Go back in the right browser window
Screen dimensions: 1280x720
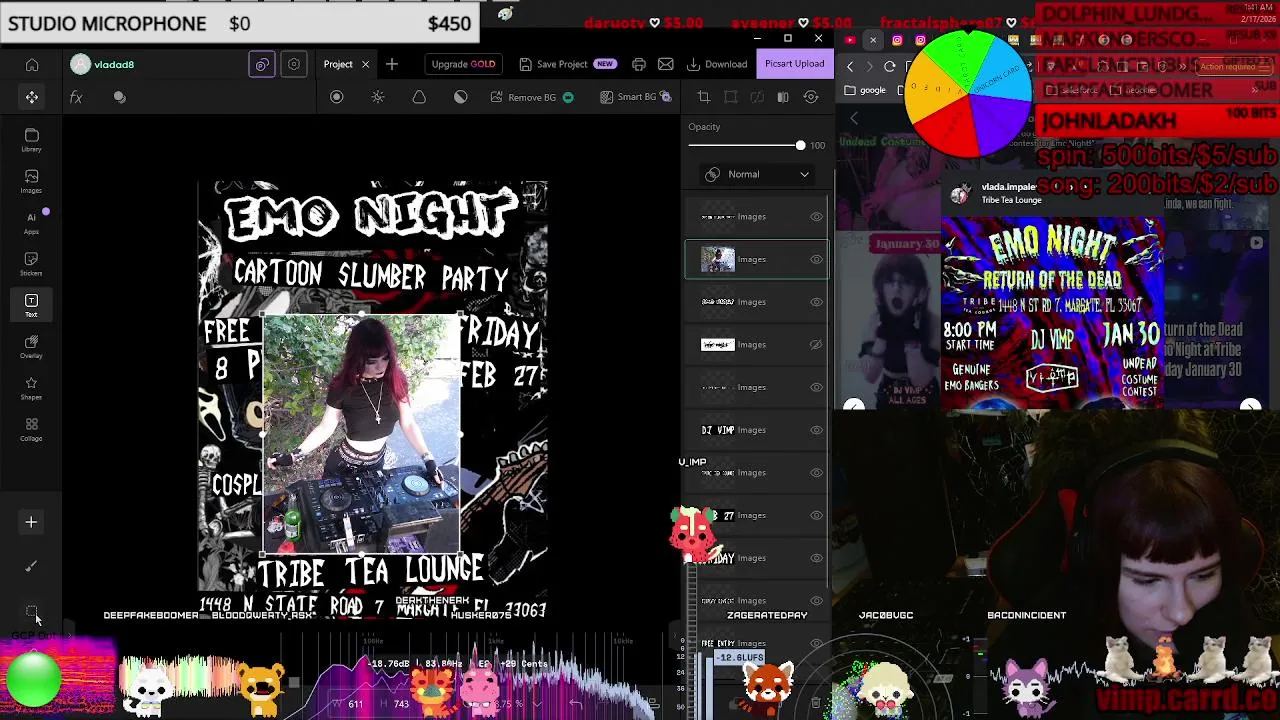pyautogui.click(x=850, y=66)
